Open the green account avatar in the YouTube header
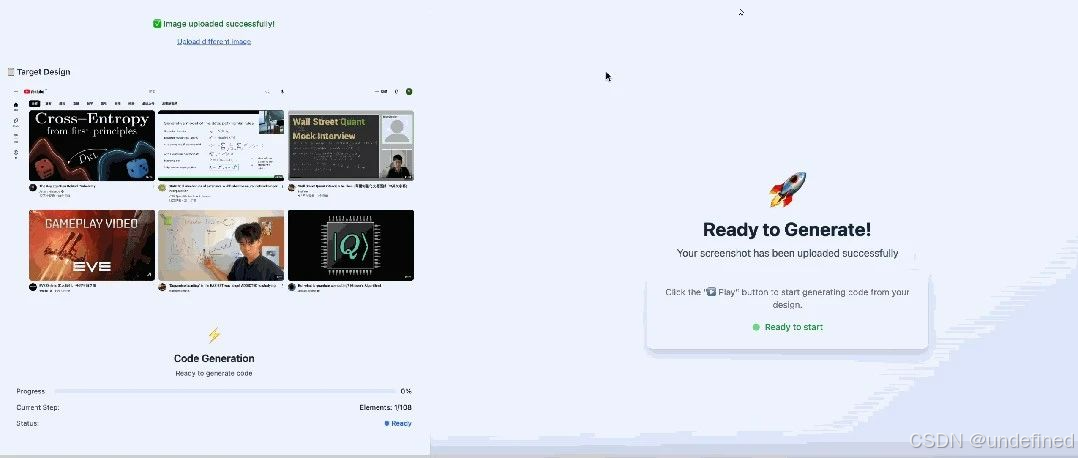The width and height of the screenshot is (1078, 458). 408,91
